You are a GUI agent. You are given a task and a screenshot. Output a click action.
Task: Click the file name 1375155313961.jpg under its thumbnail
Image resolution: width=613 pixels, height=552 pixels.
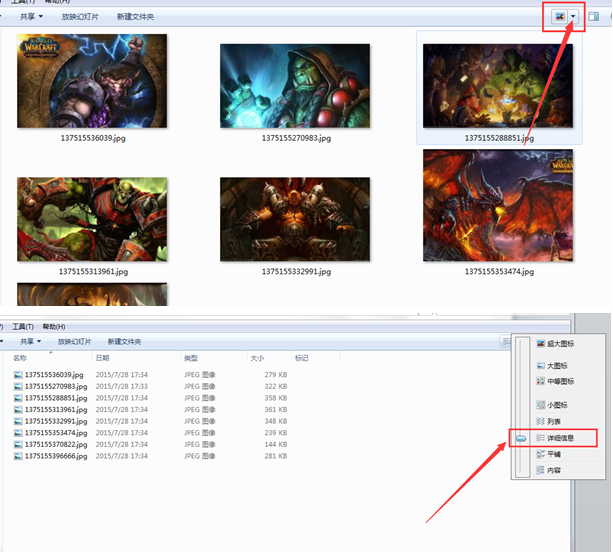click(93, 271)
